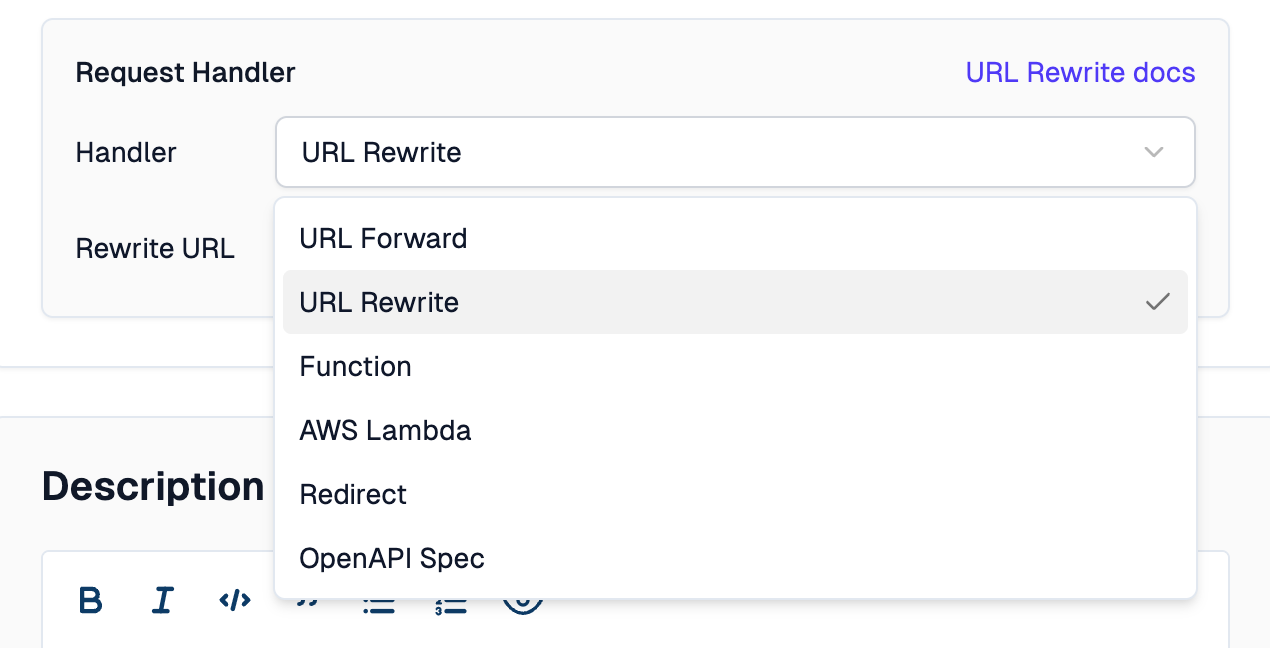Click the checkmark beside URL Rewrite
The height and width of the screenshot is (648, 1270).
coord(1157,301)
